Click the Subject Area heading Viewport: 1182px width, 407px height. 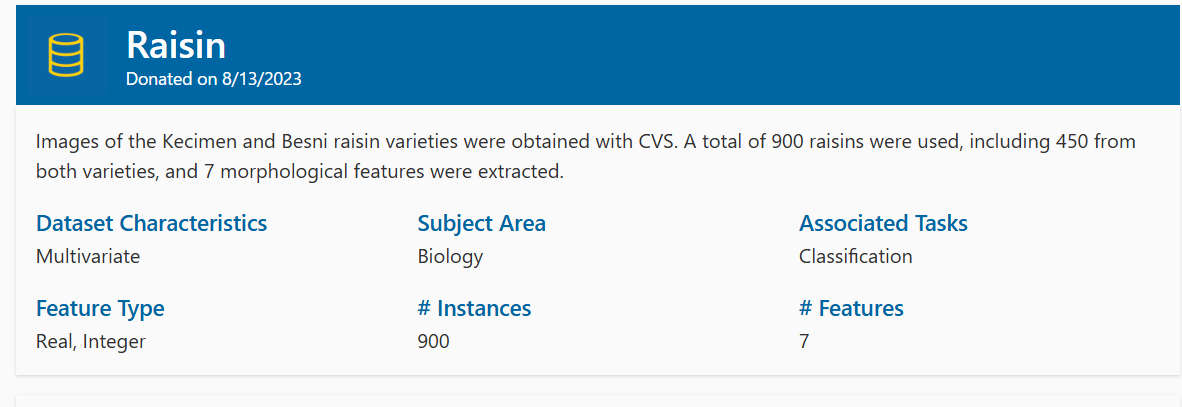(482, 223)
